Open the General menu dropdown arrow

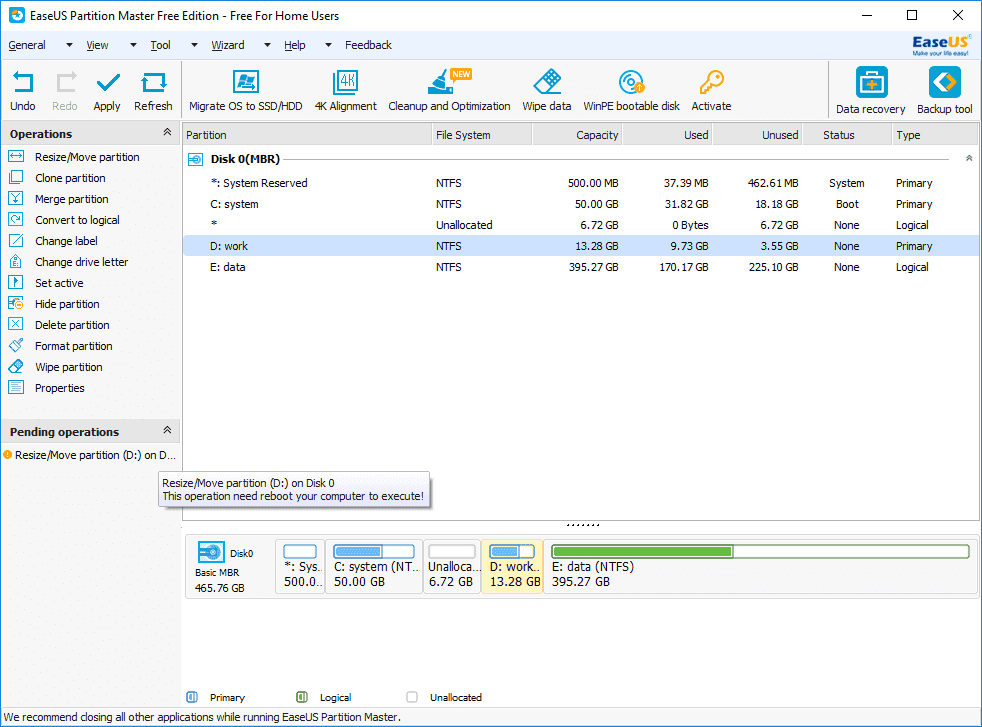[69, 45]
